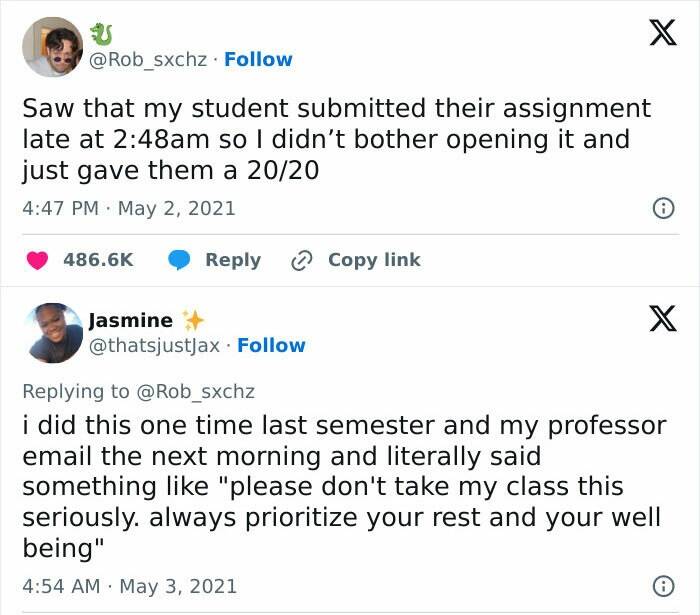
Task: Click the Jasmine display name
Action: point(130,320)
